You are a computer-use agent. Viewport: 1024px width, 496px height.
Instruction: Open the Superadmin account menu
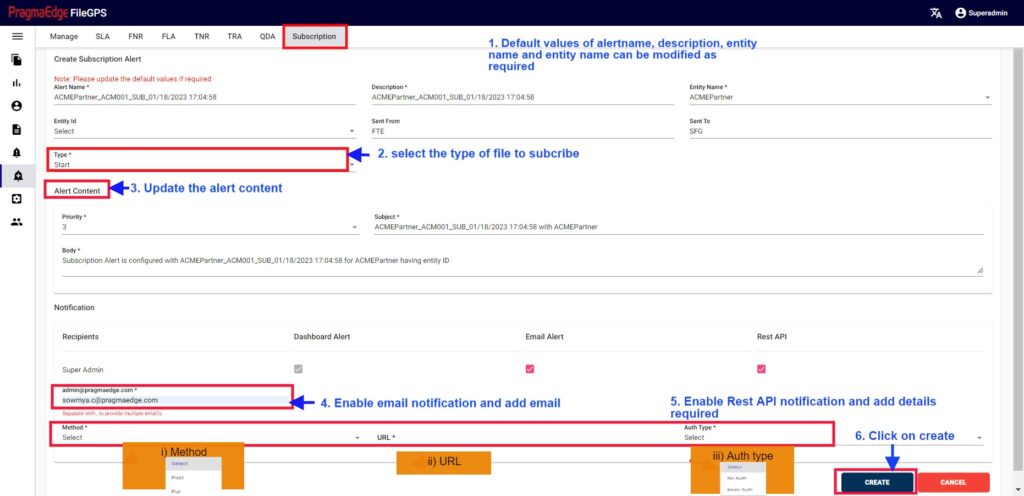981,12
